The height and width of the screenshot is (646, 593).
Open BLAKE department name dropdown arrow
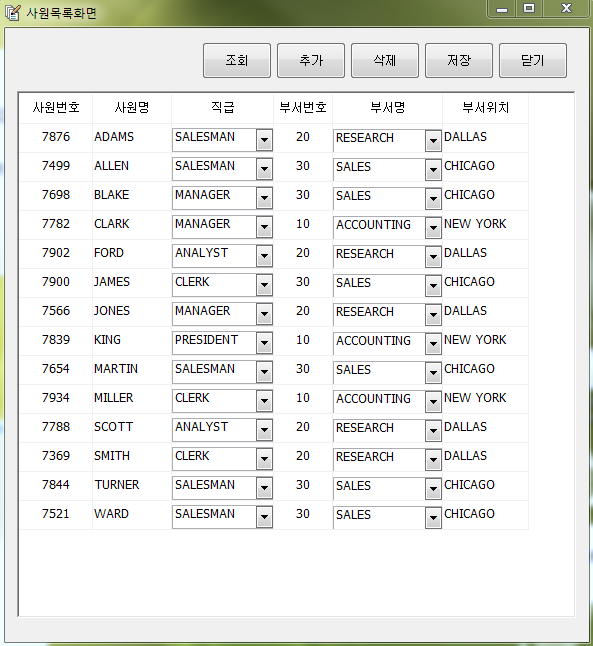[433, 199]
